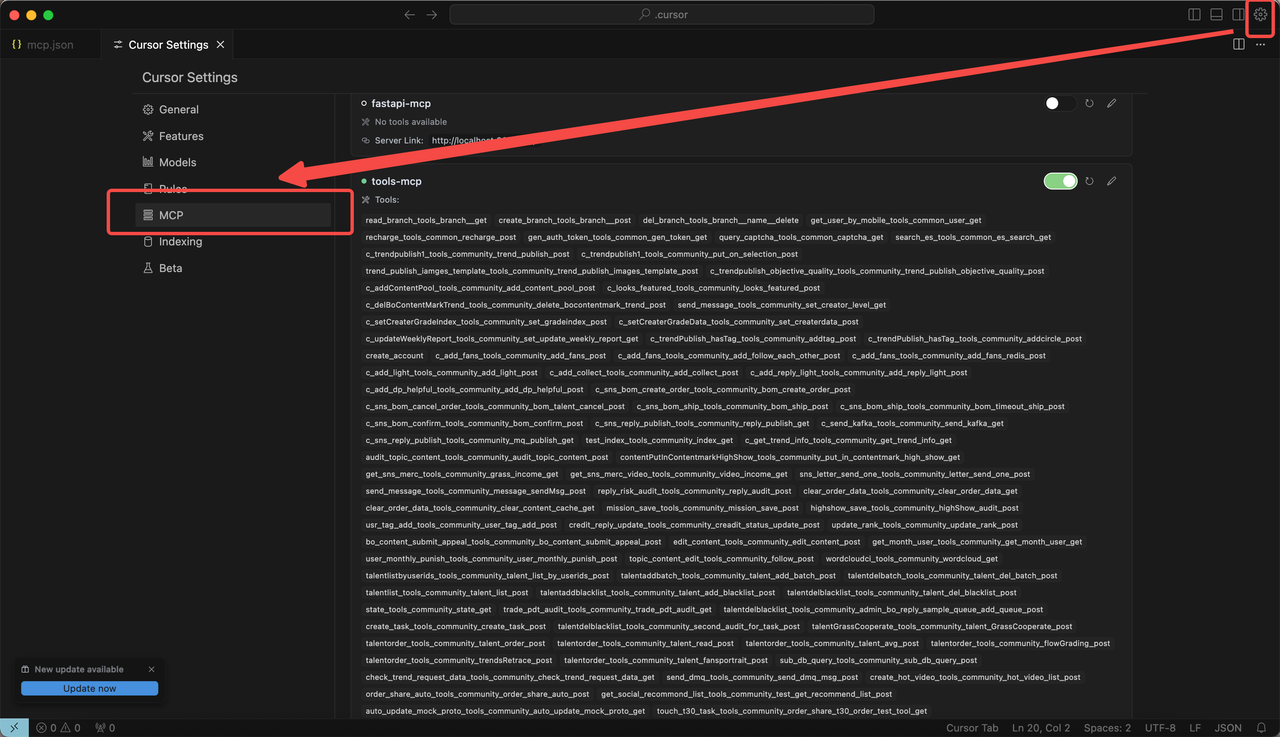Open forwarded ports indicator
This screenshot has height=737, width=1280.
click(x=105, y=728)
